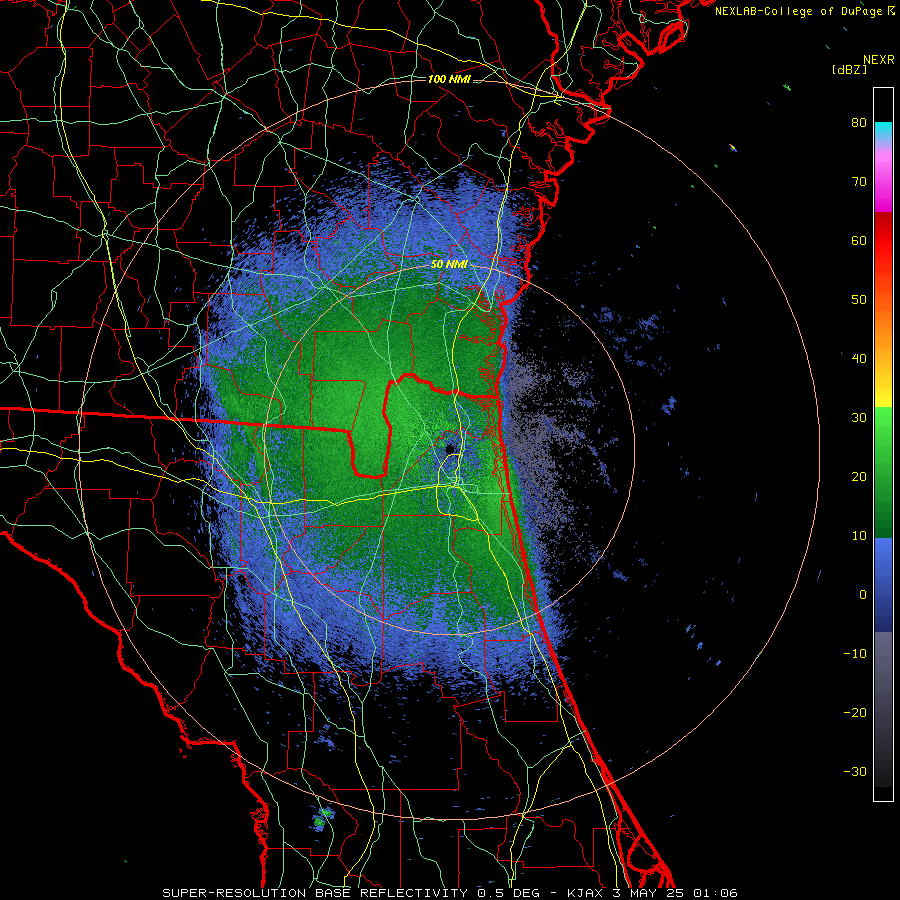Click the 50 value on the dBZ scale
The image size is (900, 900).
click(859, 300)
